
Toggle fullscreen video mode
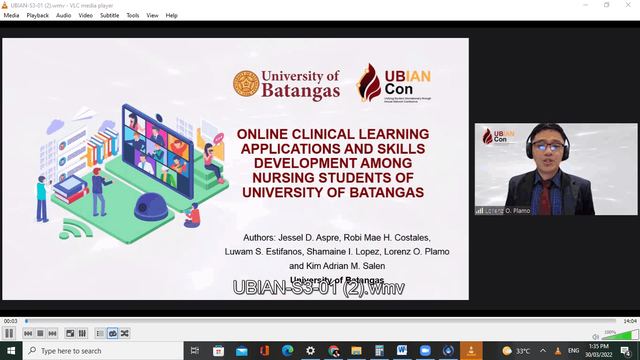coord(70,333)
